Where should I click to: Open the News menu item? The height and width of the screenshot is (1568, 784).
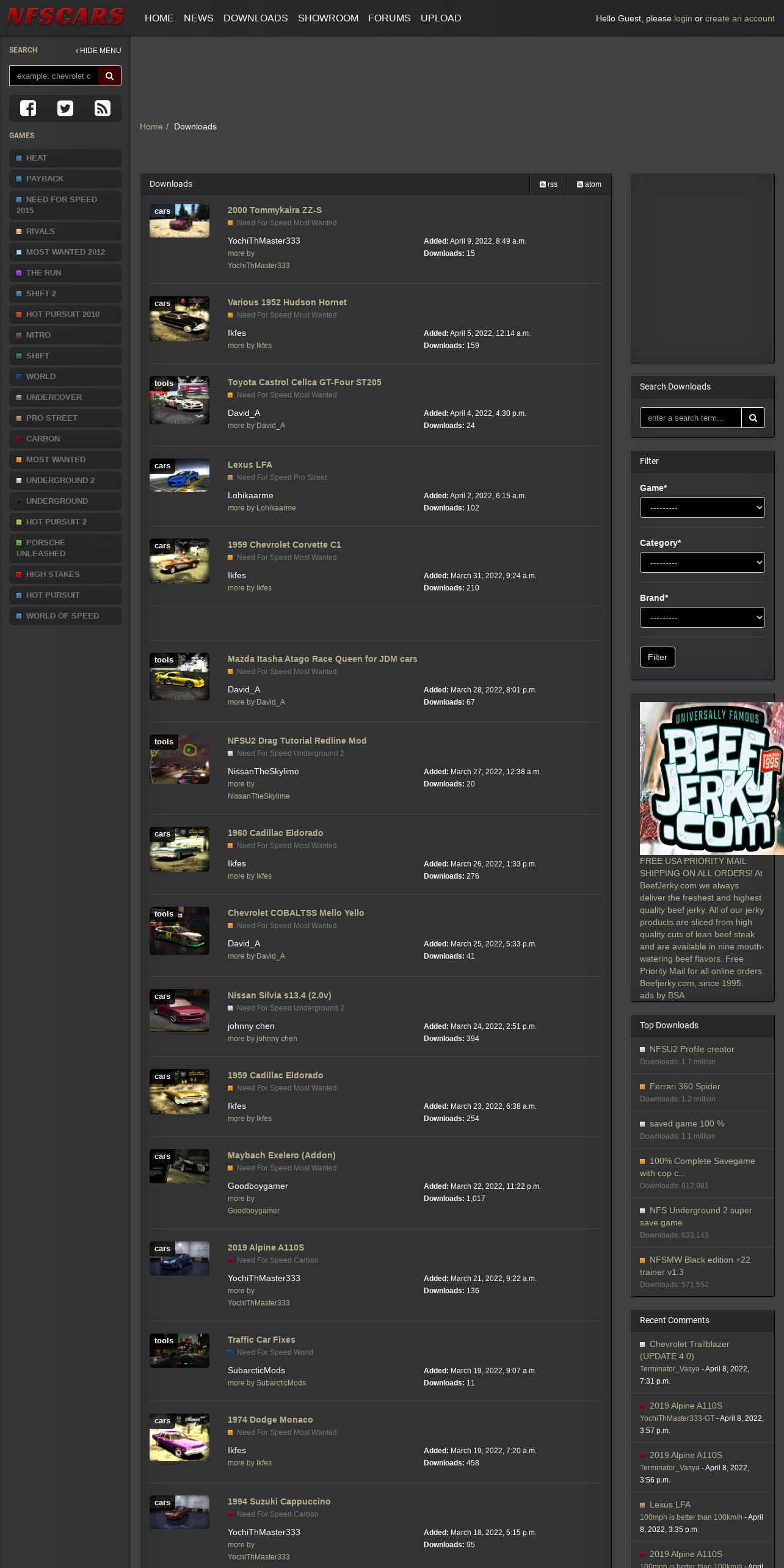[x=198, y=18]
